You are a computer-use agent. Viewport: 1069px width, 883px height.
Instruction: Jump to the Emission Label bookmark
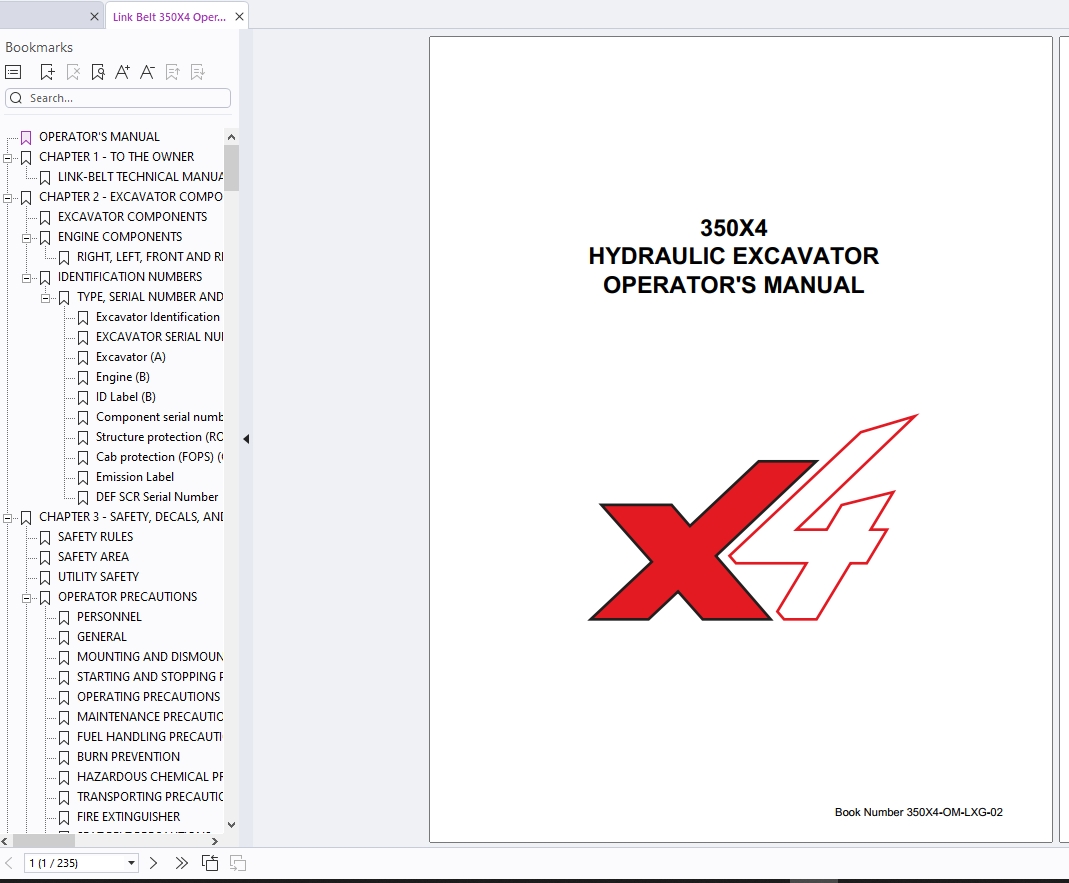(x=135, y=477)
